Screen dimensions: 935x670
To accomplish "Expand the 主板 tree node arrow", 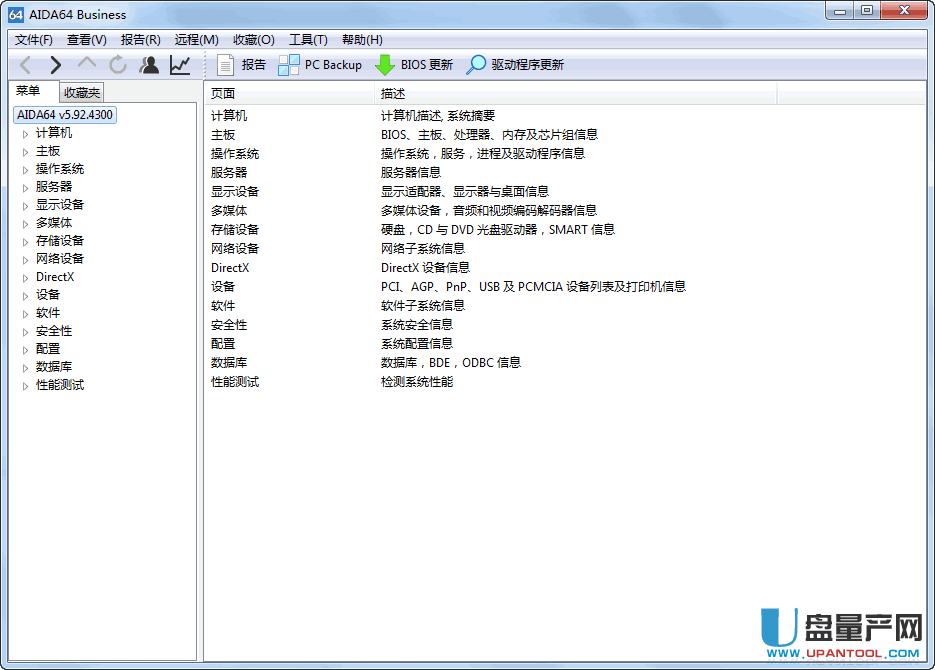I will click(26, 151).
